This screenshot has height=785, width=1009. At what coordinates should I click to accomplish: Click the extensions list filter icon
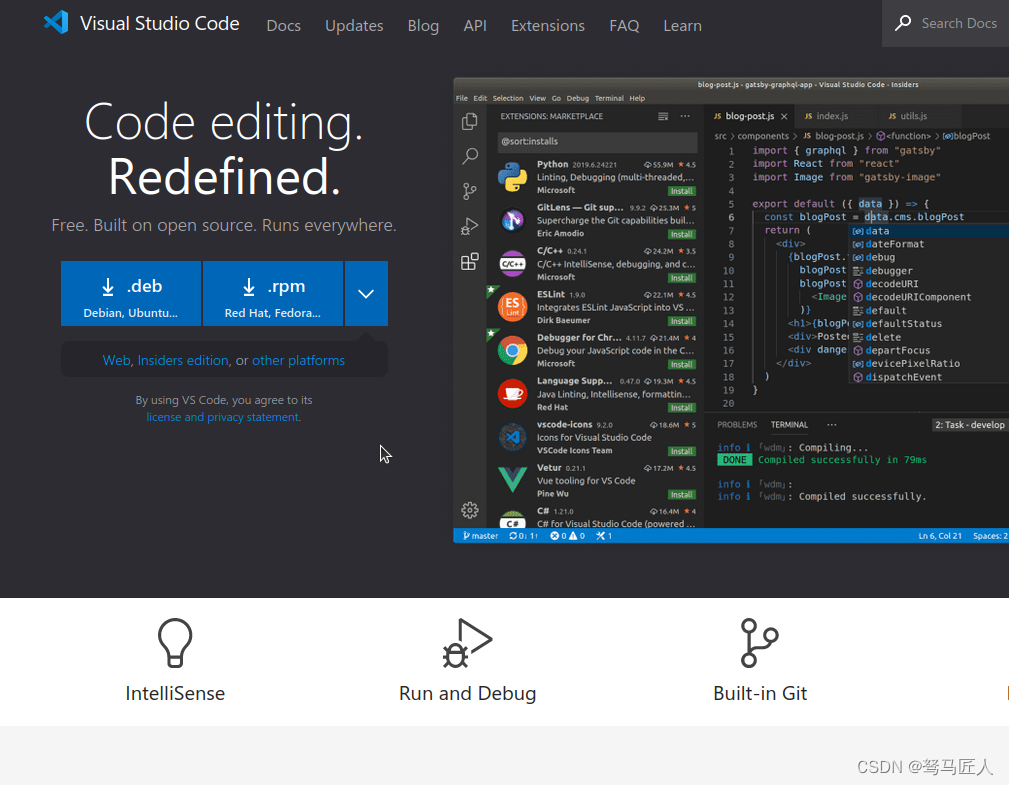pyautogui.click(x=663, y=116)
